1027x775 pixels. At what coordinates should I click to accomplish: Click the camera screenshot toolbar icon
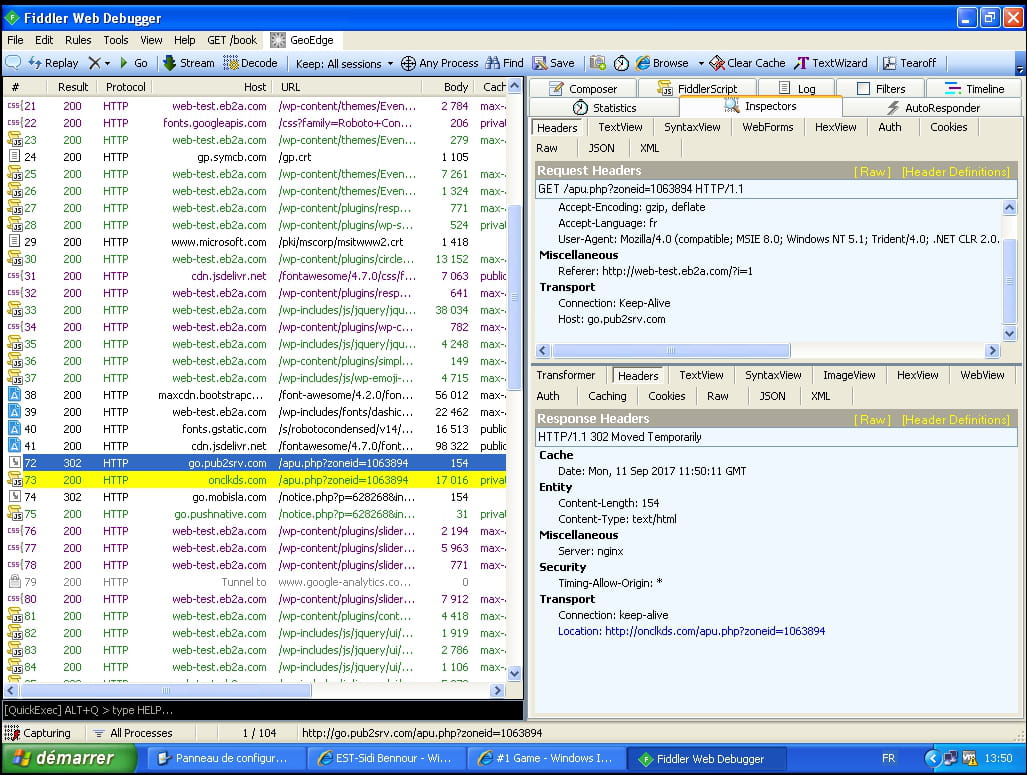point(597,63)
